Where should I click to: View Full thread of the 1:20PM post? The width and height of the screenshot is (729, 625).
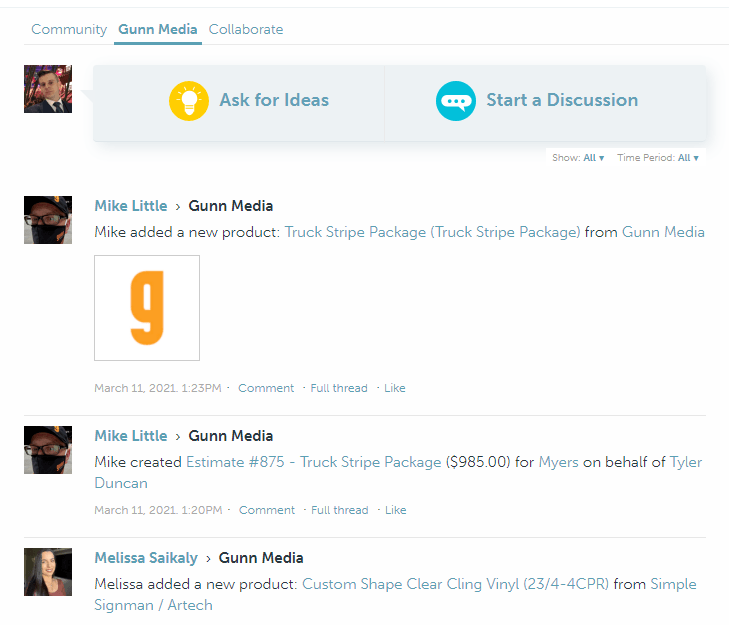pyautogui.click(x=340, y=510)
